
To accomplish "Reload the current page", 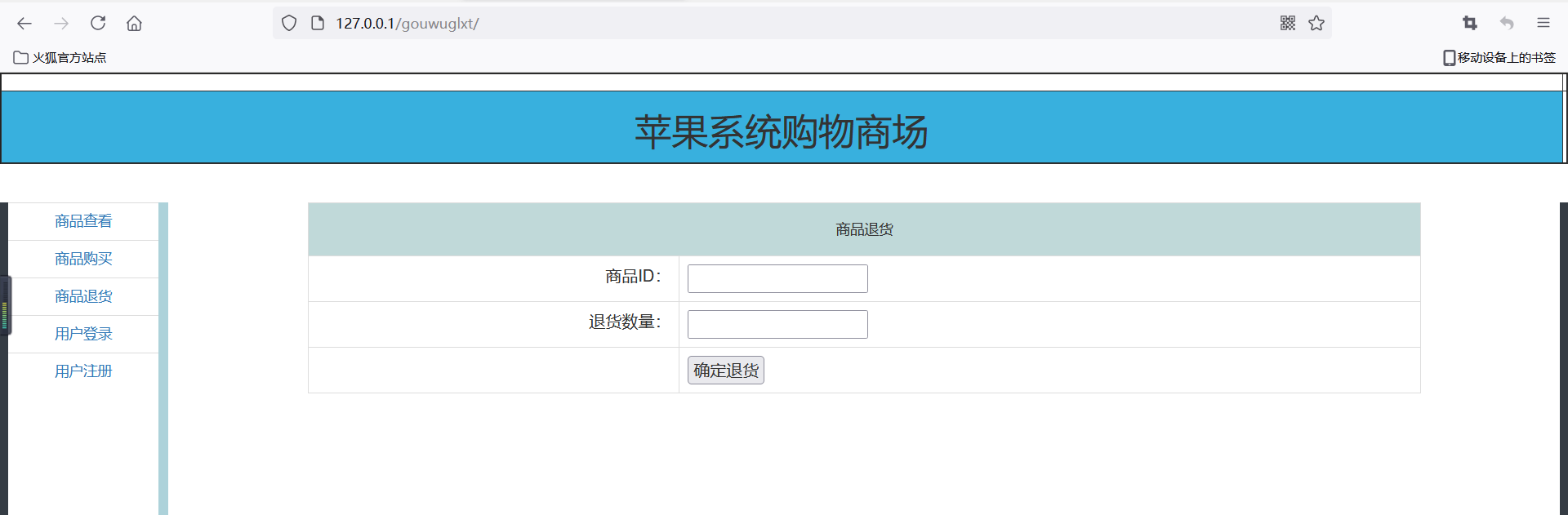I will pos(98,24).
